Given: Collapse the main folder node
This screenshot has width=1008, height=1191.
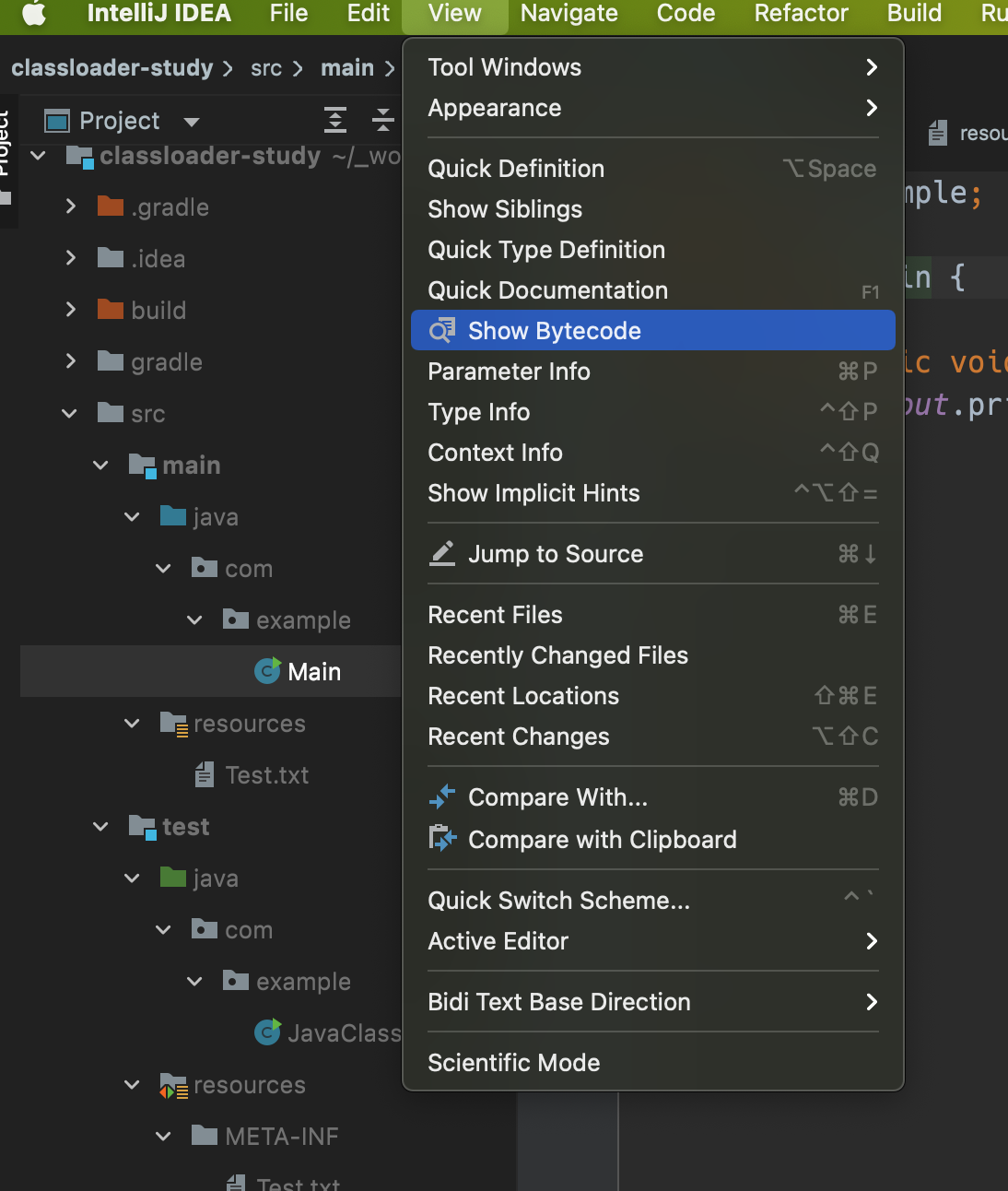Looking at the screenshot, I should pos(101,466).
